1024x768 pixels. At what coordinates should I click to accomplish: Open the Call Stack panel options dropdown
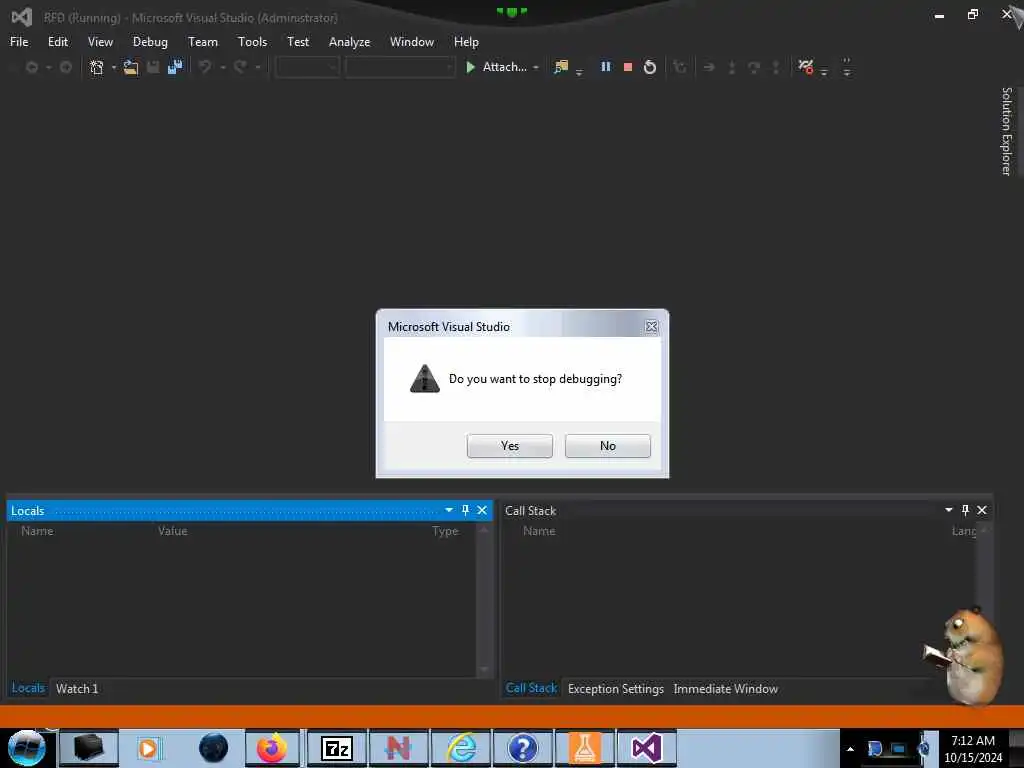[948, 510]
